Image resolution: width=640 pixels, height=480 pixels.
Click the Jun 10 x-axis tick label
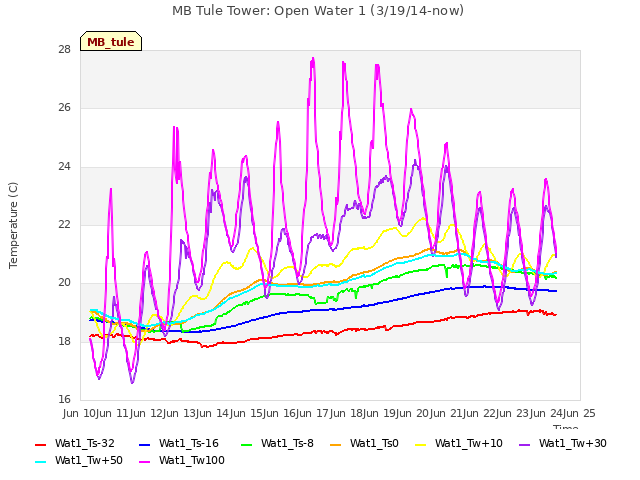point(80,413)
